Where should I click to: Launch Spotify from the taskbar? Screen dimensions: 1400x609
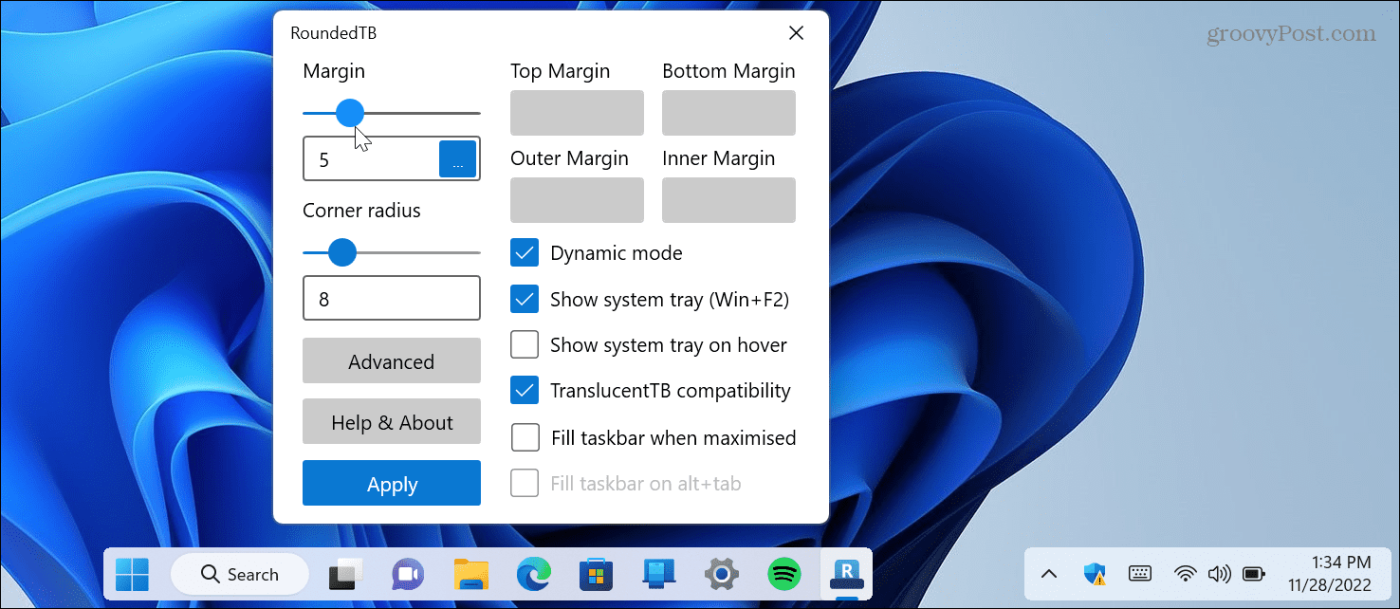click(x=784, y=574)
